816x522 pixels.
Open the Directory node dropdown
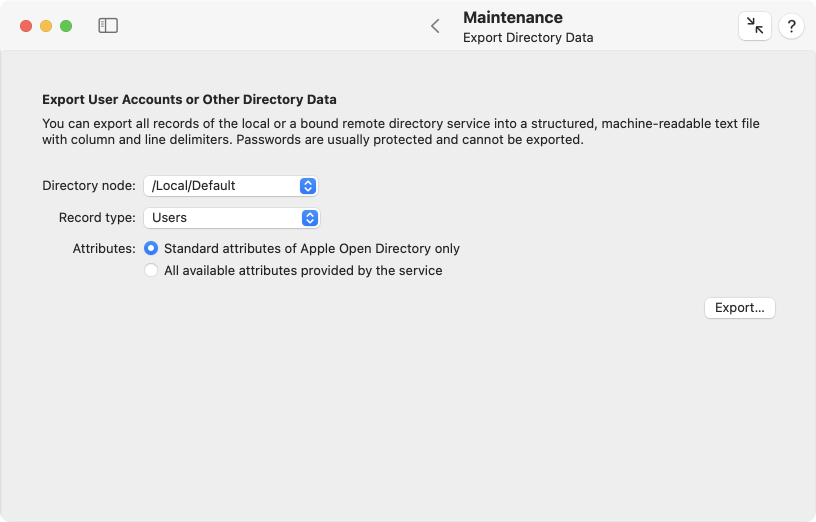pyautogui.click(x=231, y=186)
